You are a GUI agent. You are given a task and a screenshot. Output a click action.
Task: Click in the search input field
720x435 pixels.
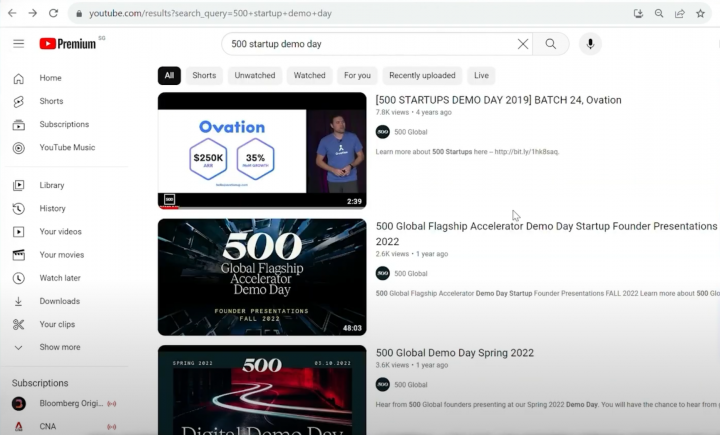(370, 44)
